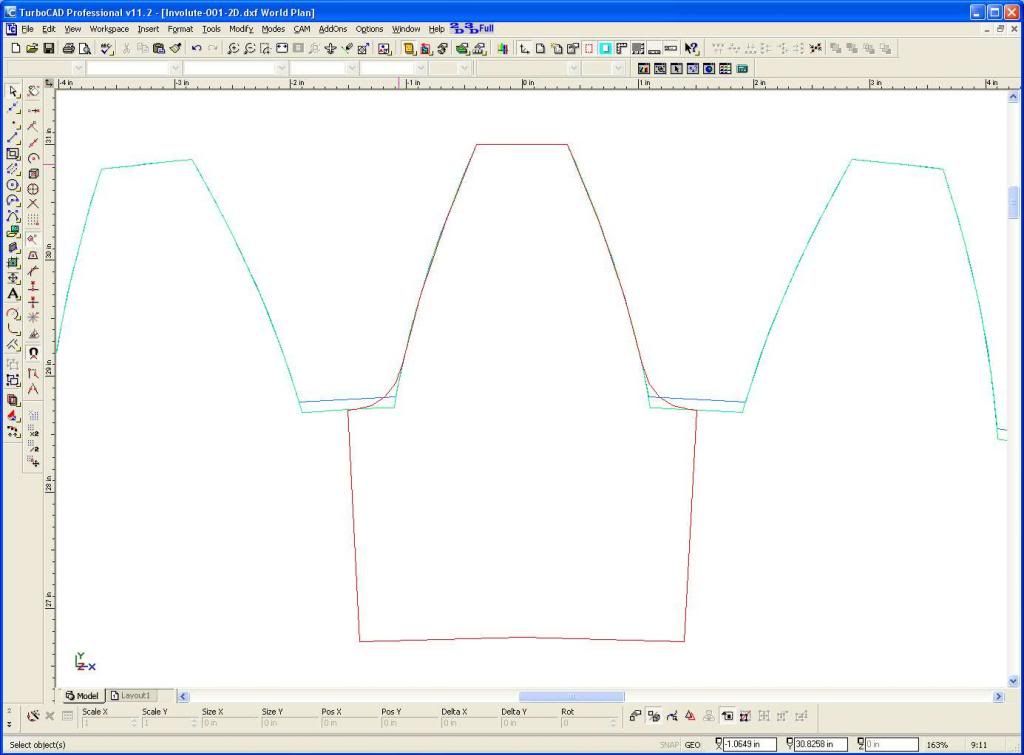Click the Undo arrow icon
Screen dimensions: 1024x755
pos(196,48)
